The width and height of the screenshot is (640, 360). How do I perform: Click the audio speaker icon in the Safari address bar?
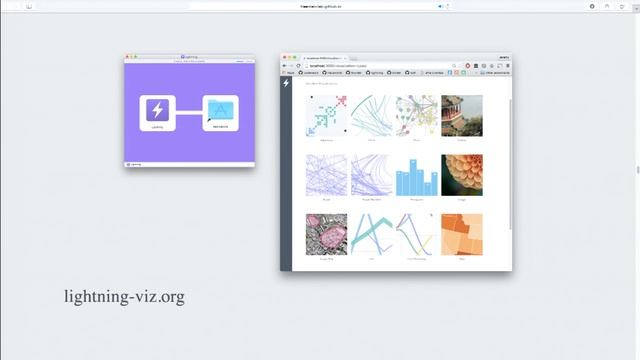click(440, 6)
